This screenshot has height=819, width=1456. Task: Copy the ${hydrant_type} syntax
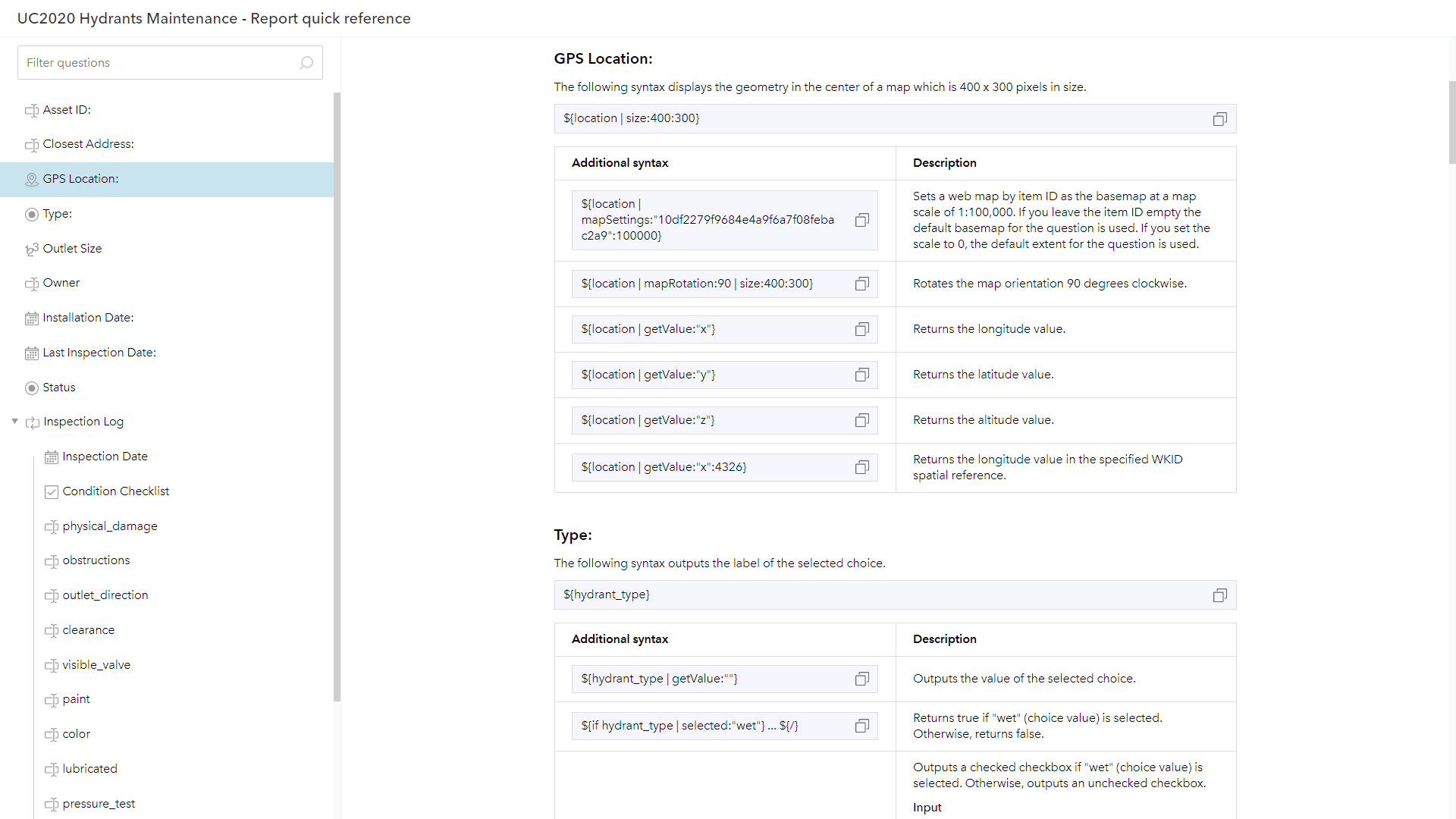pos(1219,595)
